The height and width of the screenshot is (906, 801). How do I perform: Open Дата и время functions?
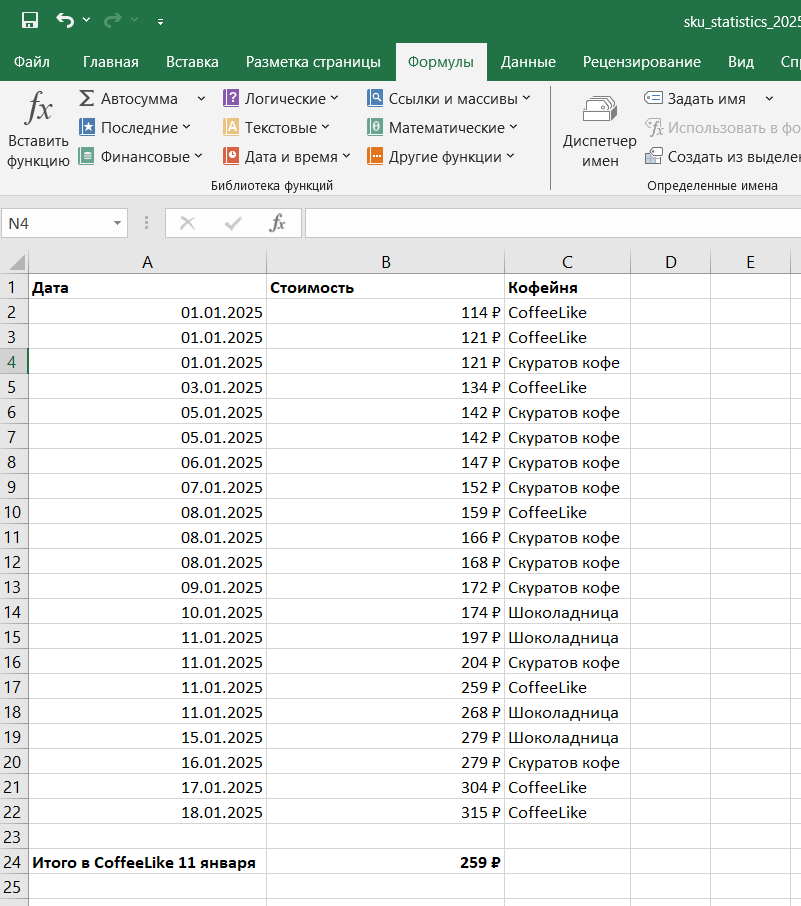pos(286,156)
